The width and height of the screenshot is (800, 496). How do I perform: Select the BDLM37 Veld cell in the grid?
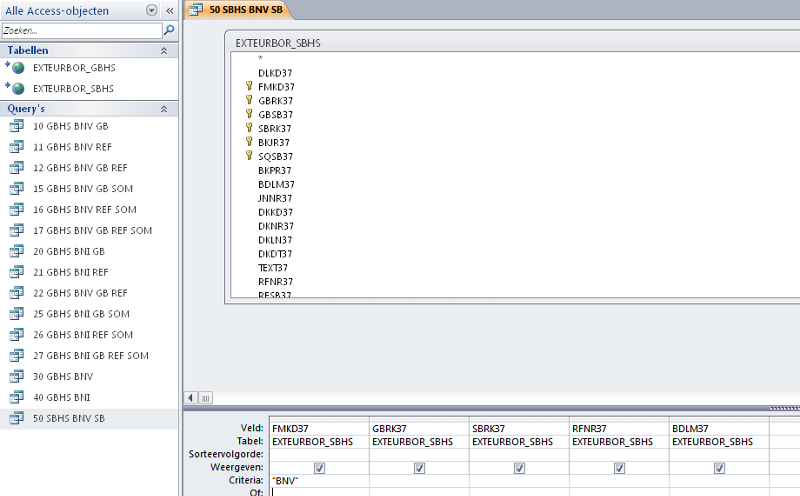coord(719,429)
